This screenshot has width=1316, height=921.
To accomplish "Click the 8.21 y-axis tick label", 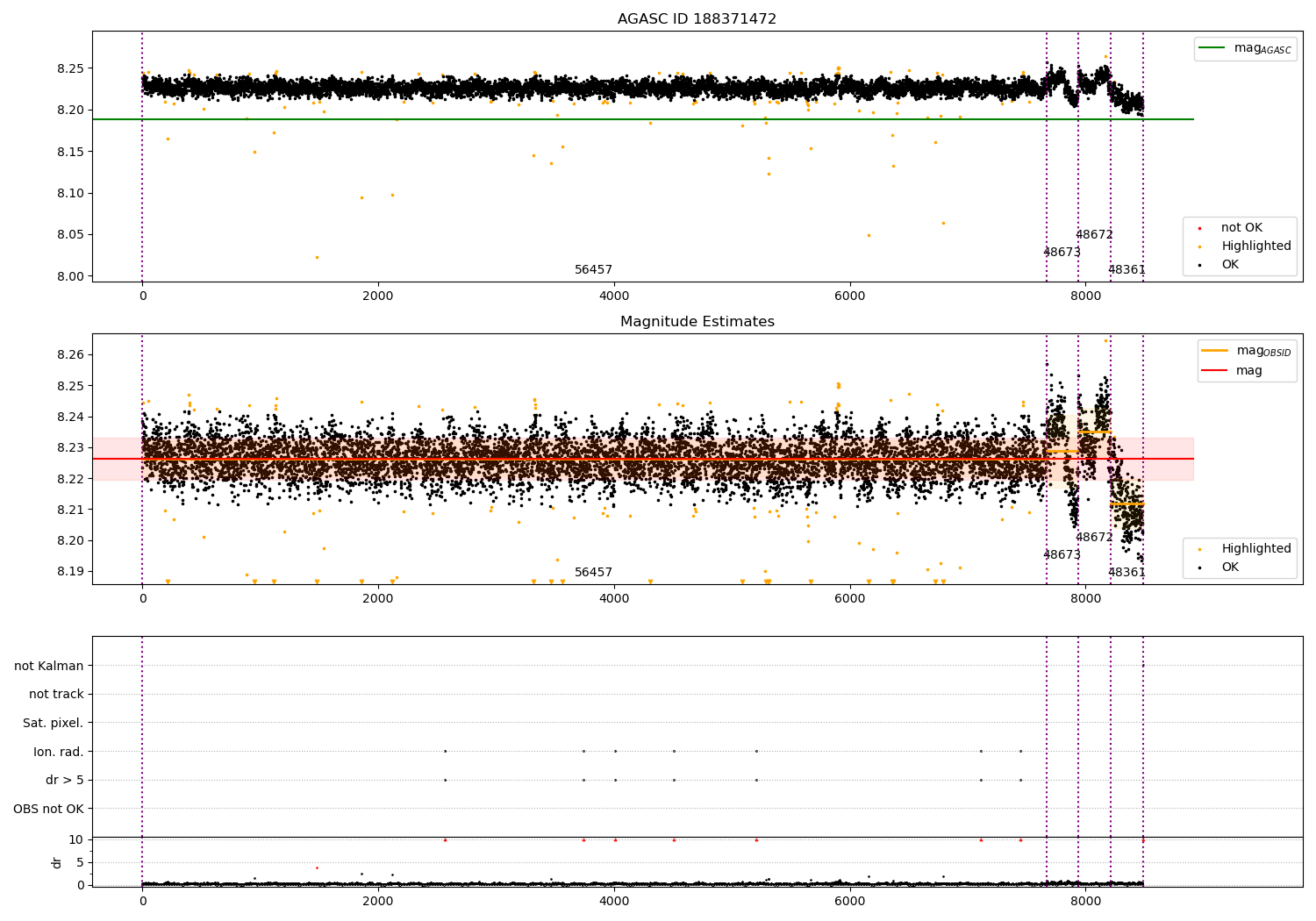I will 70,510.
